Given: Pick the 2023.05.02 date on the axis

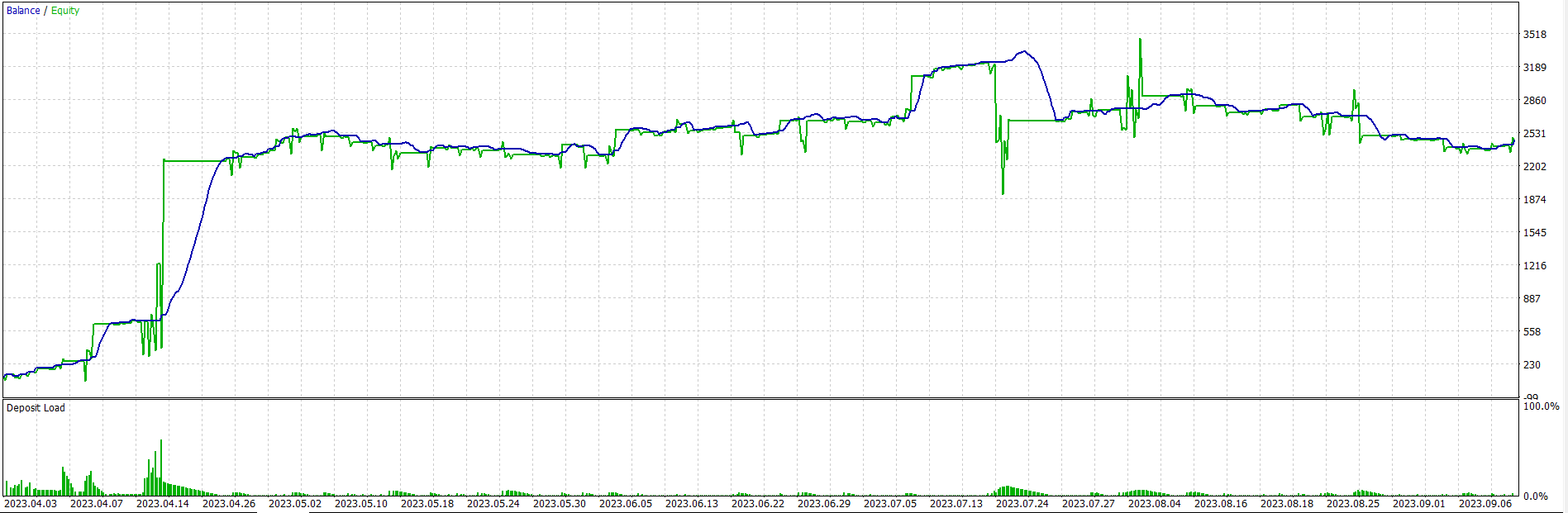Looking at the screenshot, I should pos(295,504).
